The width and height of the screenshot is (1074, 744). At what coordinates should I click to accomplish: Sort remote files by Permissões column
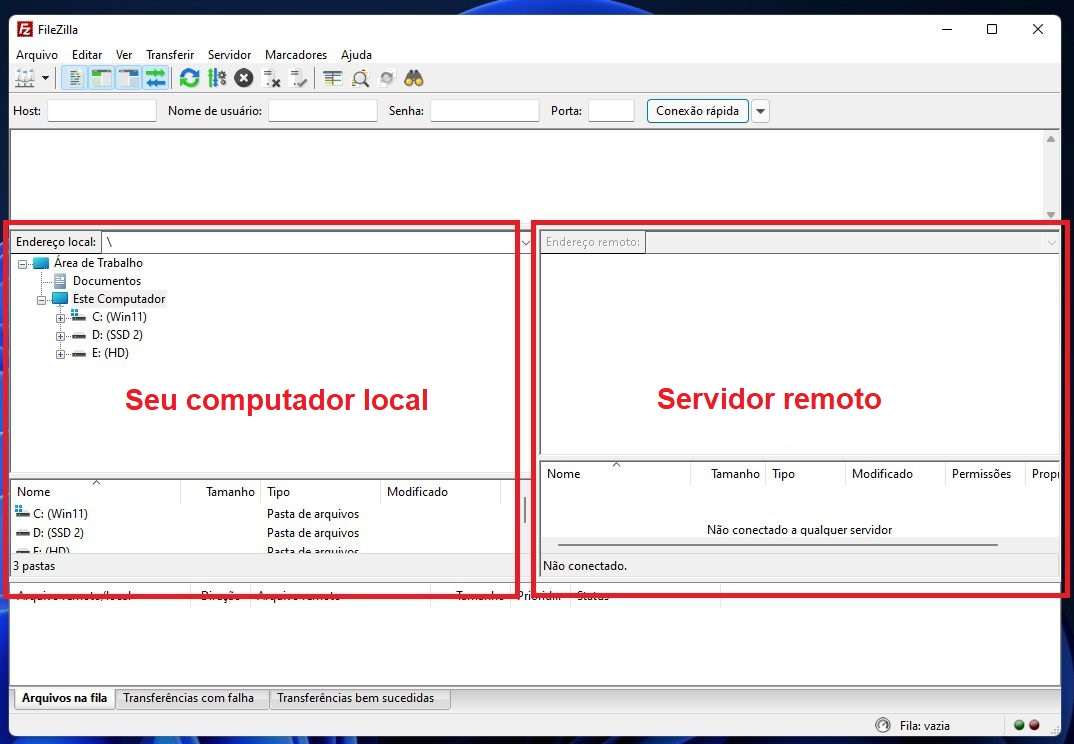986,474
